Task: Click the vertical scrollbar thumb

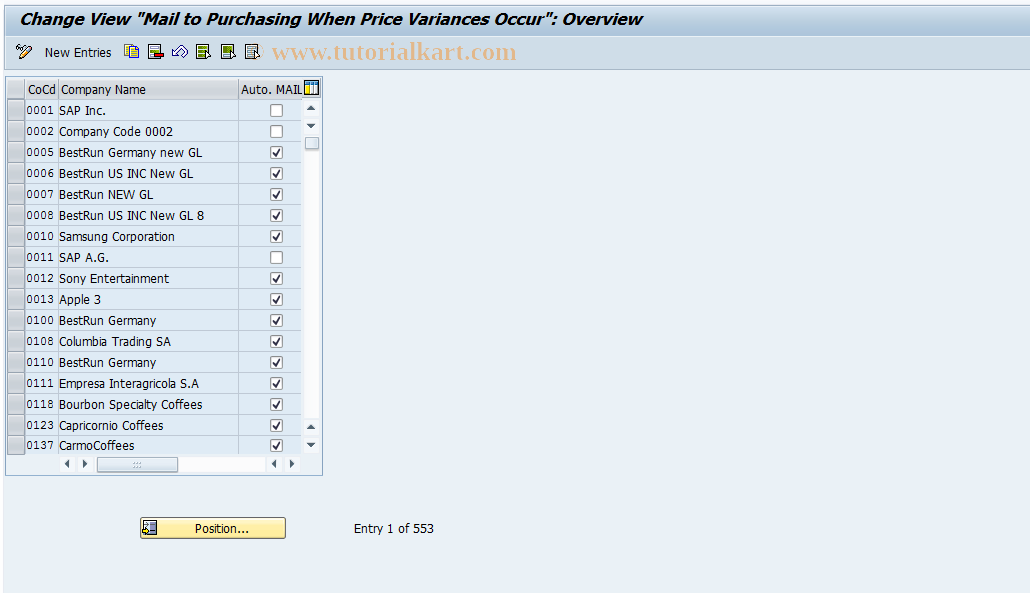Action: click(312, 143)
